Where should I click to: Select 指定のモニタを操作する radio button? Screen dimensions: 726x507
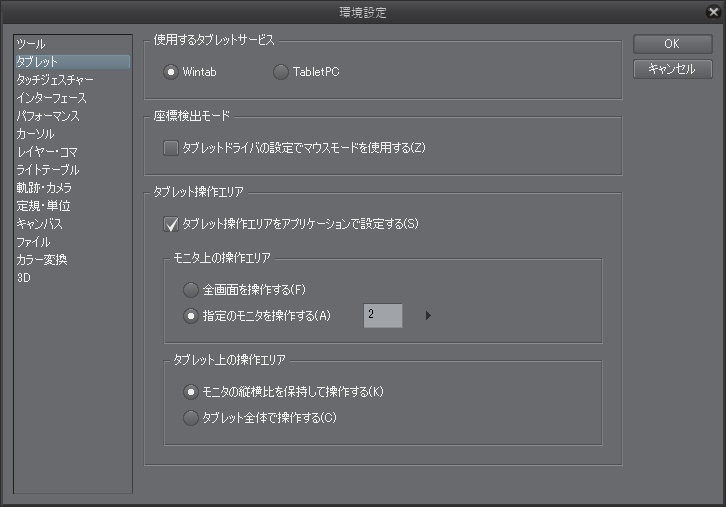[x=190, y=315]
